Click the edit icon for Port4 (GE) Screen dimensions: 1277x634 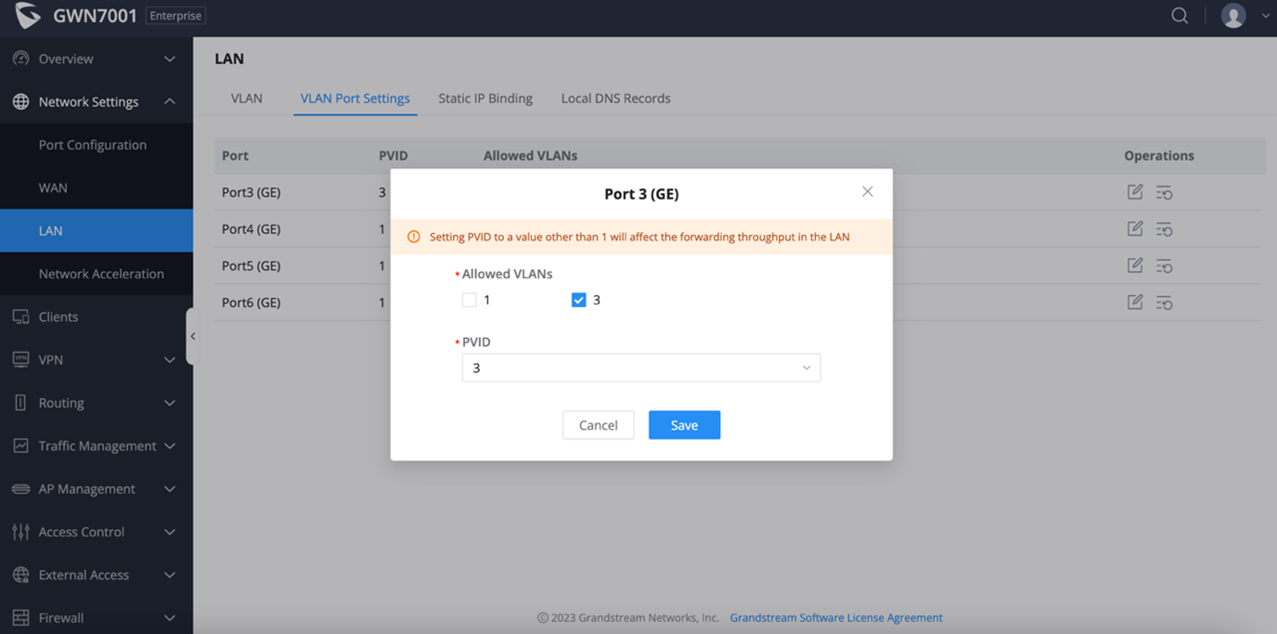[1135, 229]
